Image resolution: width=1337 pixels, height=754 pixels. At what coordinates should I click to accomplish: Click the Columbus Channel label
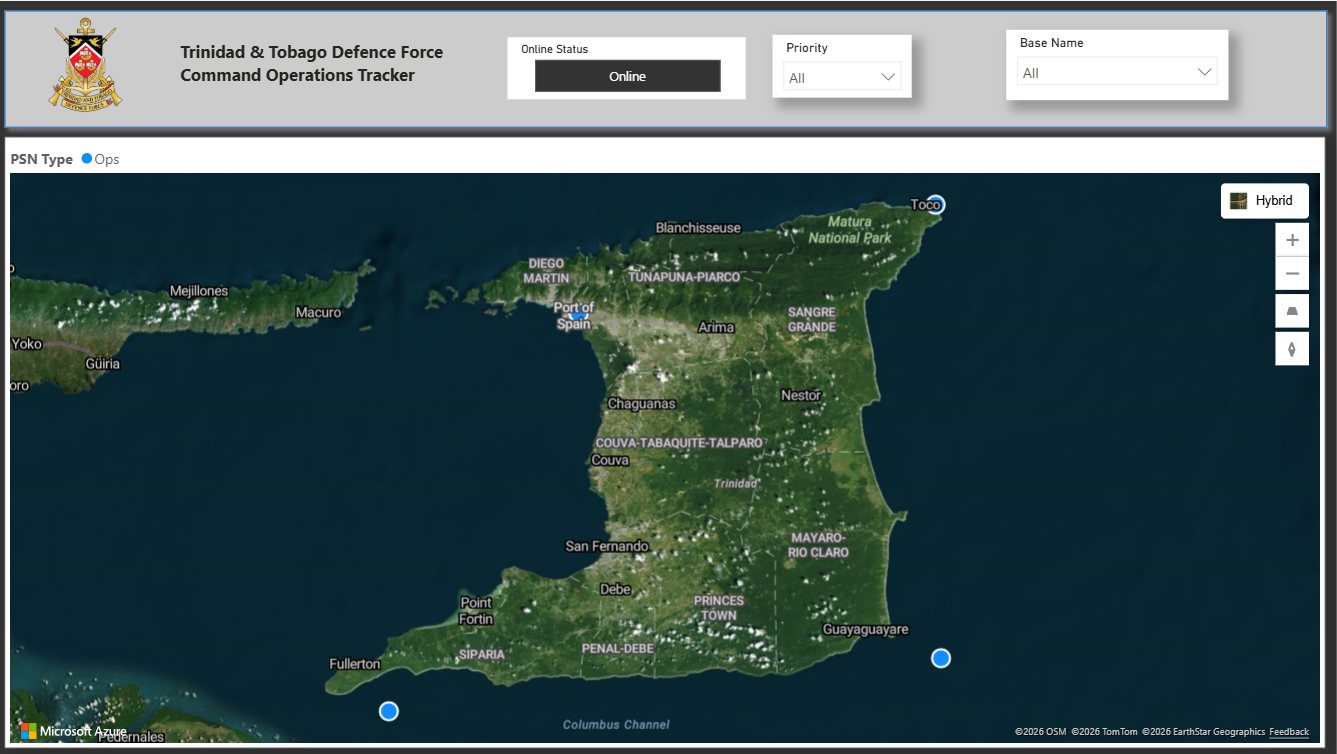click(616, 725)
